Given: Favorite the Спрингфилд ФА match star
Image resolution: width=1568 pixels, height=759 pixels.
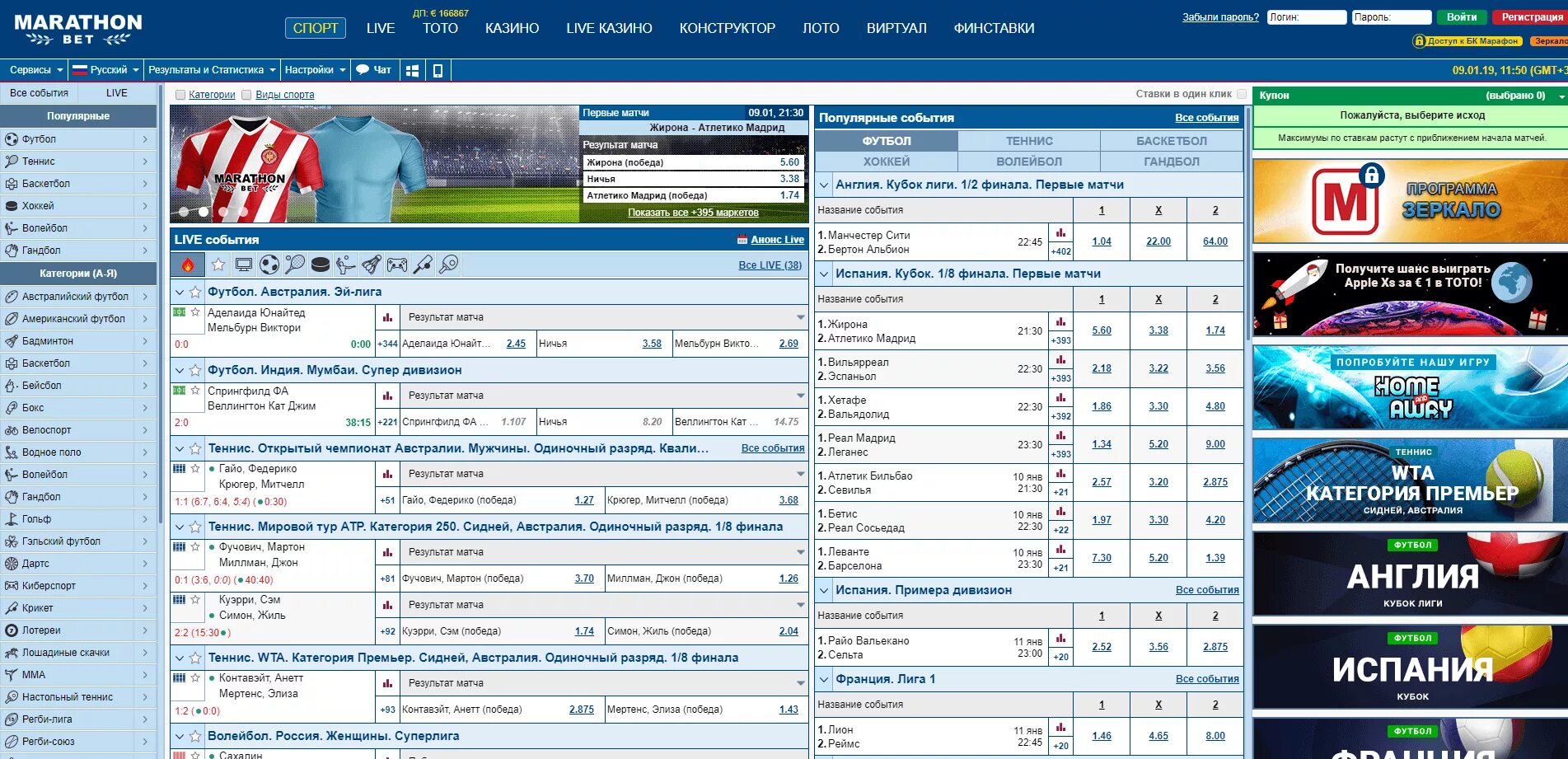Looking at the screenshot, I should click(195, 391).
